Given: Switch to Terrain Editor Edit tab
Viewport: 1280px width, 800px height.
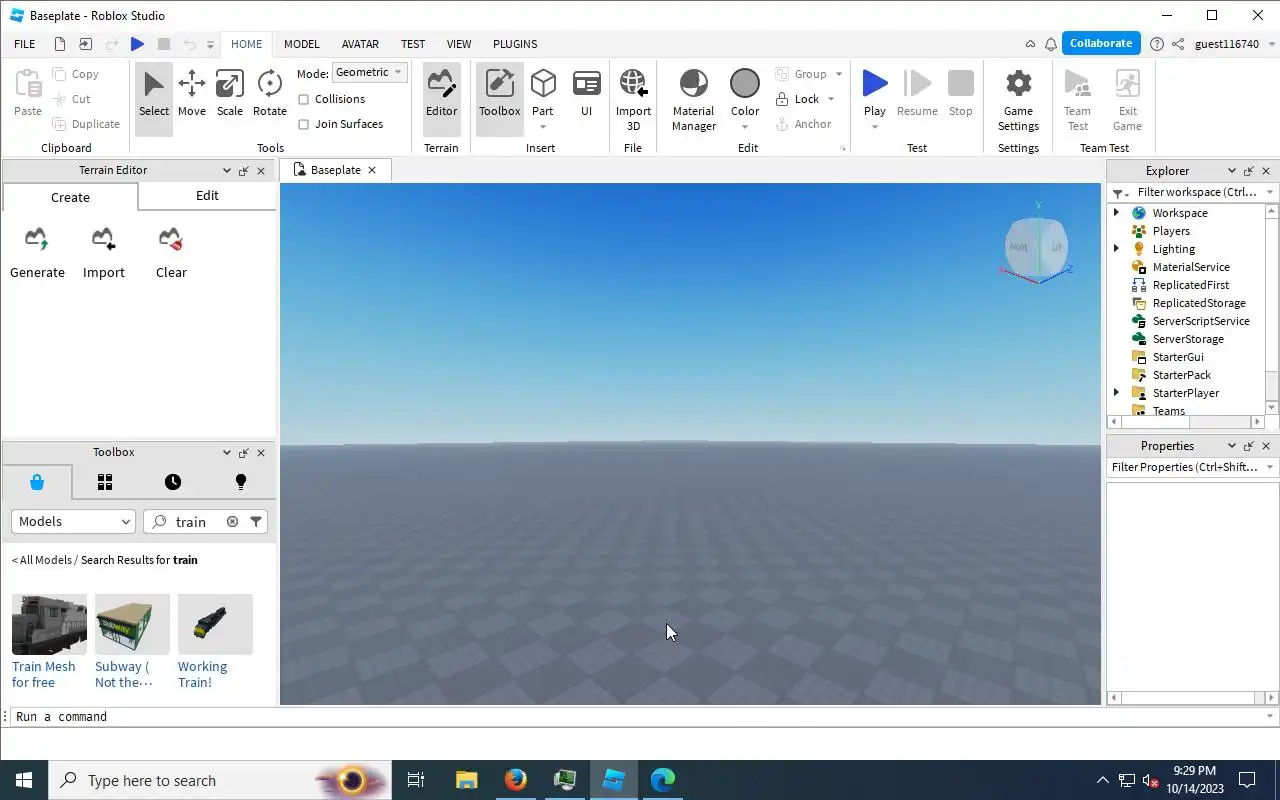Looking at the screenshot, I should tap(207, 196).
